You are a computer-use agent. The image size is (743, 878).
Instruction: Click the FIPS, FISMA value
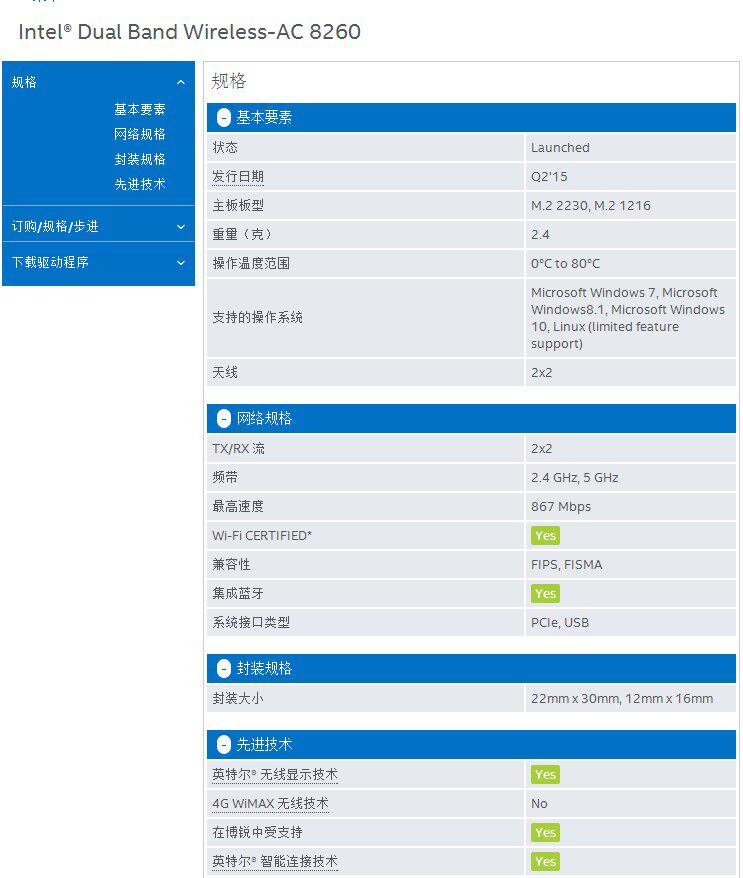pos(567,565)
